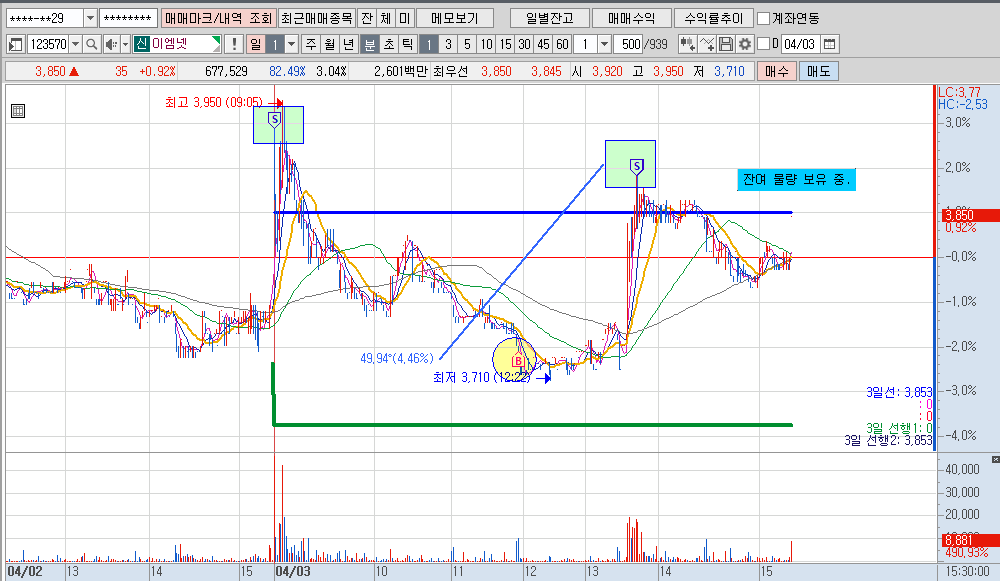Select 10-minute interval button
This screenshot has height=581, width=1000.
[x=487, y=44]
